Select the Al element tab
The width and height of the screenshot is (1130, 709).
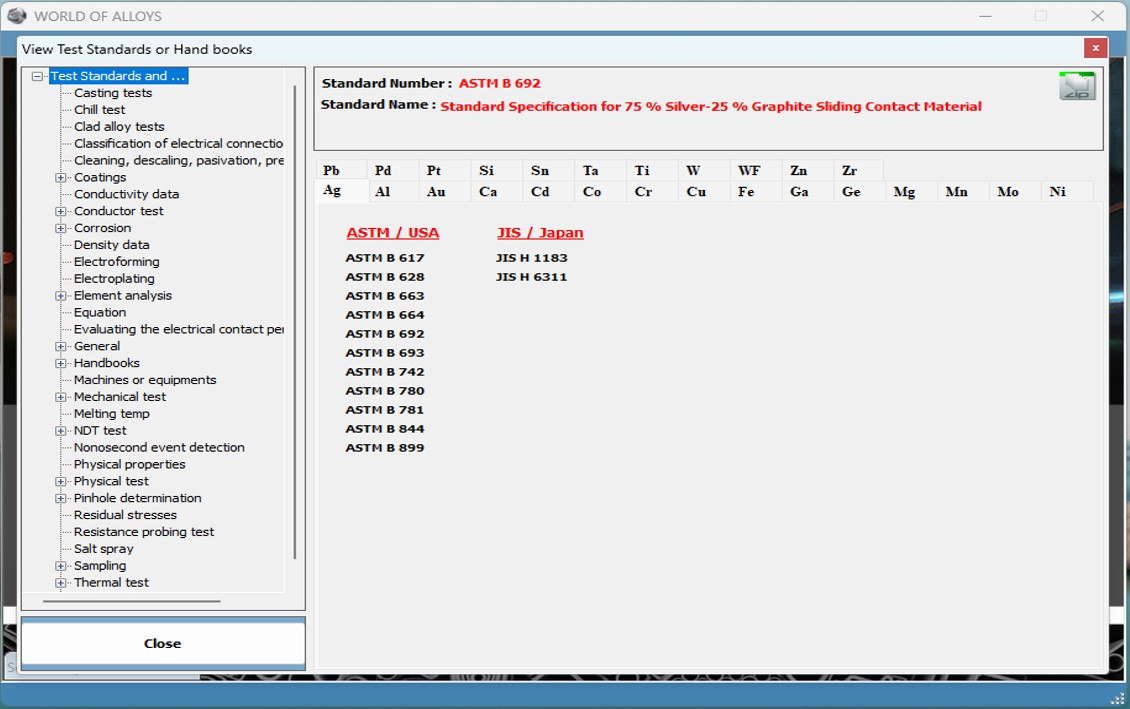coord(392,192)
